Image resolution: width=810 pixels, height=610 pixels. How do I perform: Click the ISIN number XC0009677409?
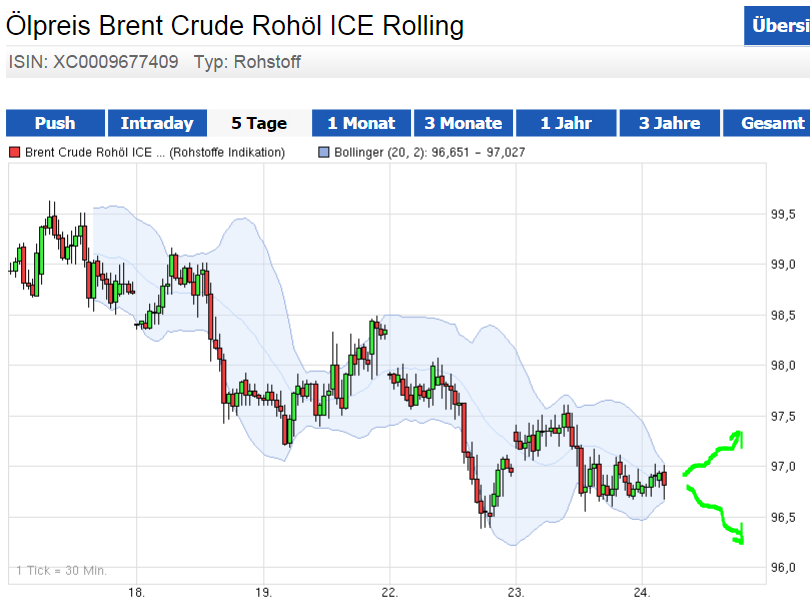coord(116,62)
